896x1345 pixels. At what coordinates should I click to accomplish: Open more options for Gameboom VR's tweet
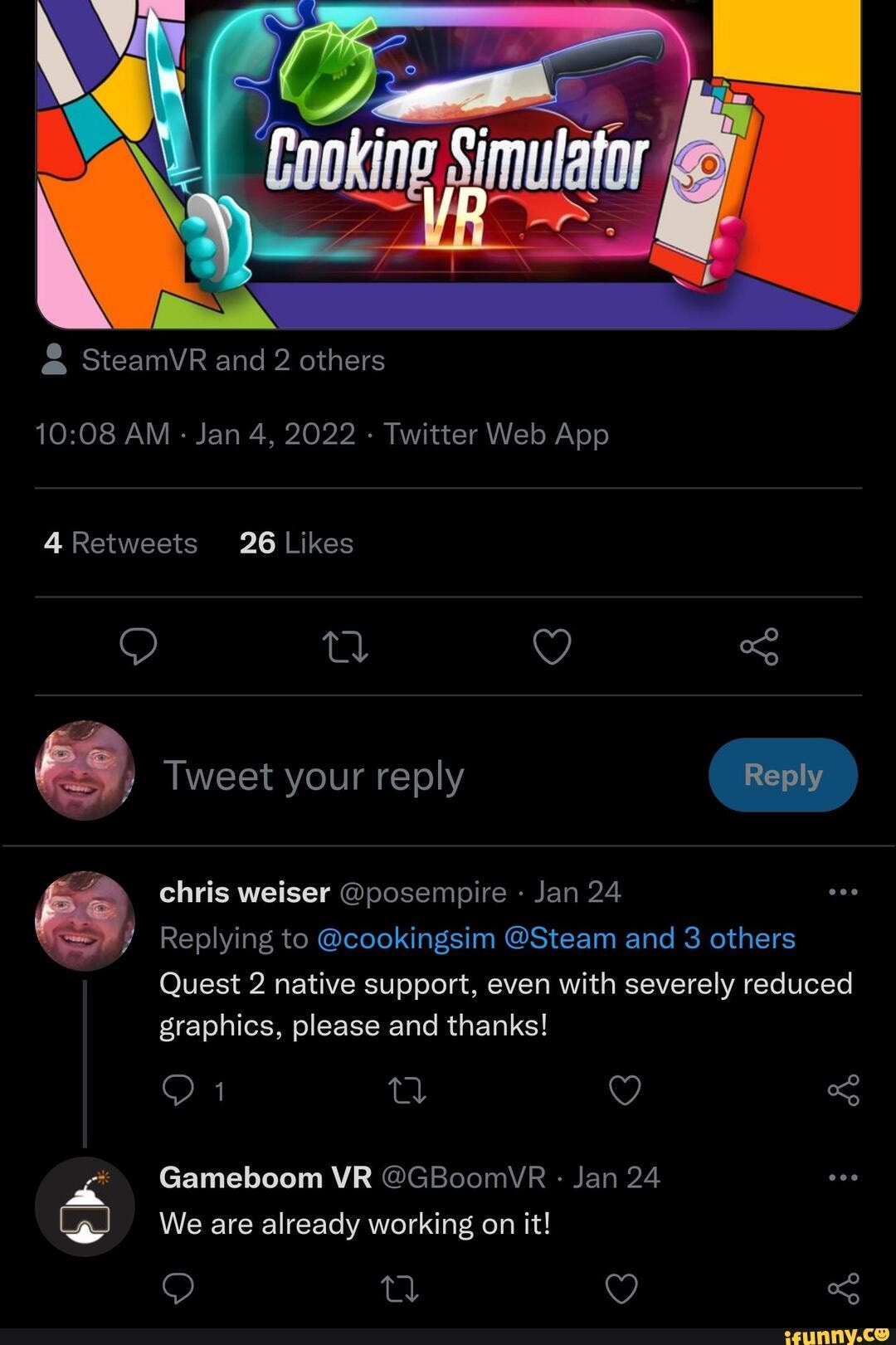pos(843,1177)
